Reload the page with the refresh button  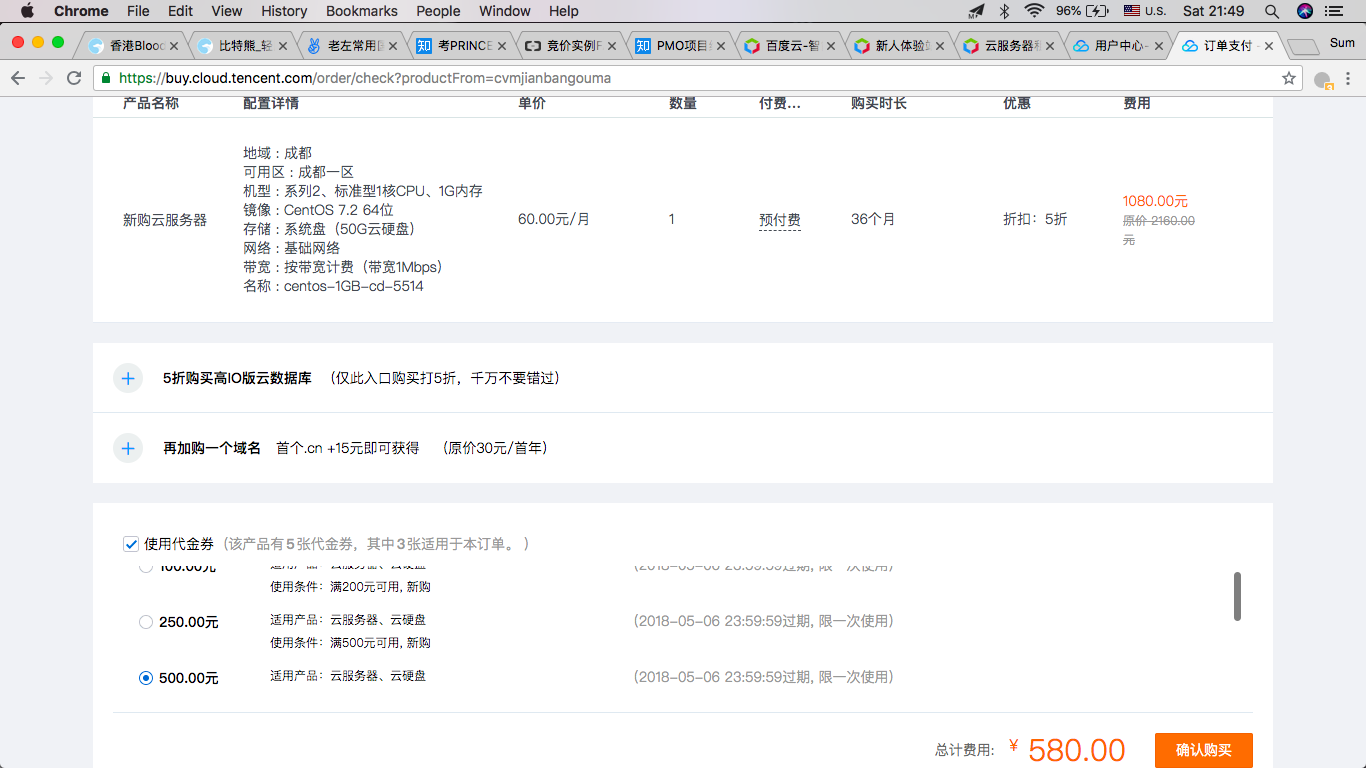[x=74, y=77]
